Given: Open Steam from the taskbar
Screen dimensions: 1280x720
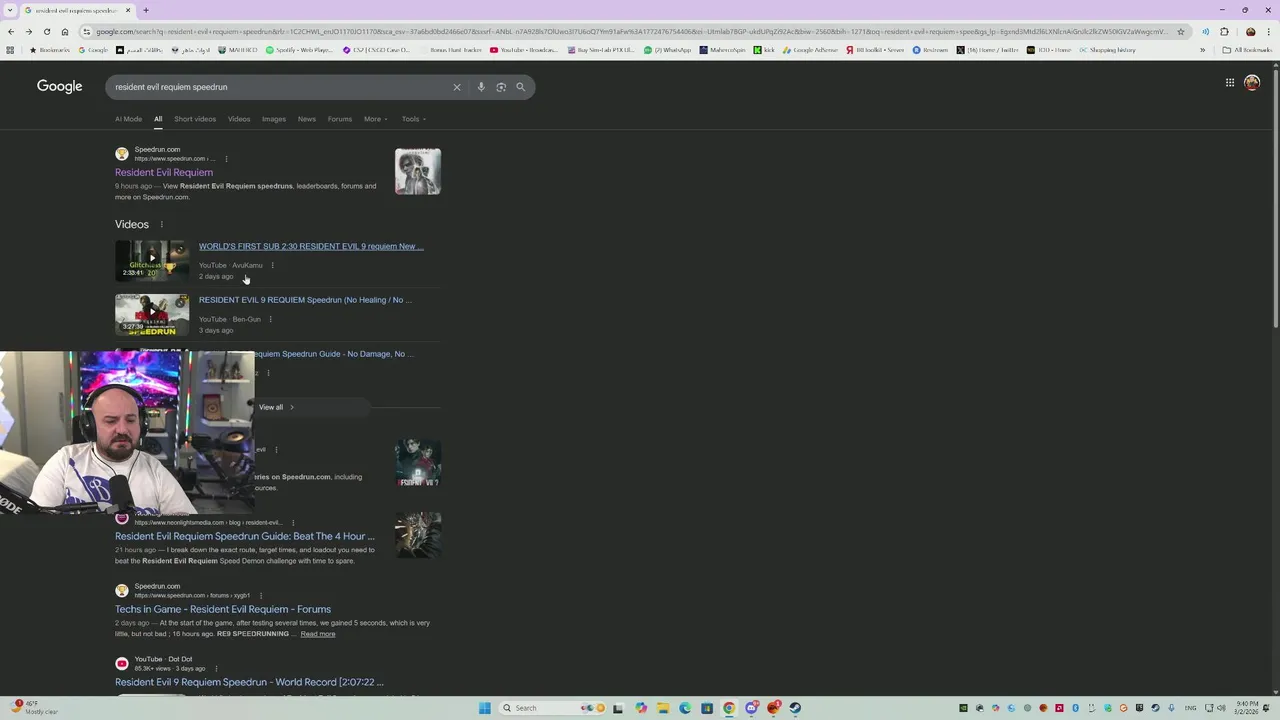Looking at the screenshot, I should pos(795,708).
